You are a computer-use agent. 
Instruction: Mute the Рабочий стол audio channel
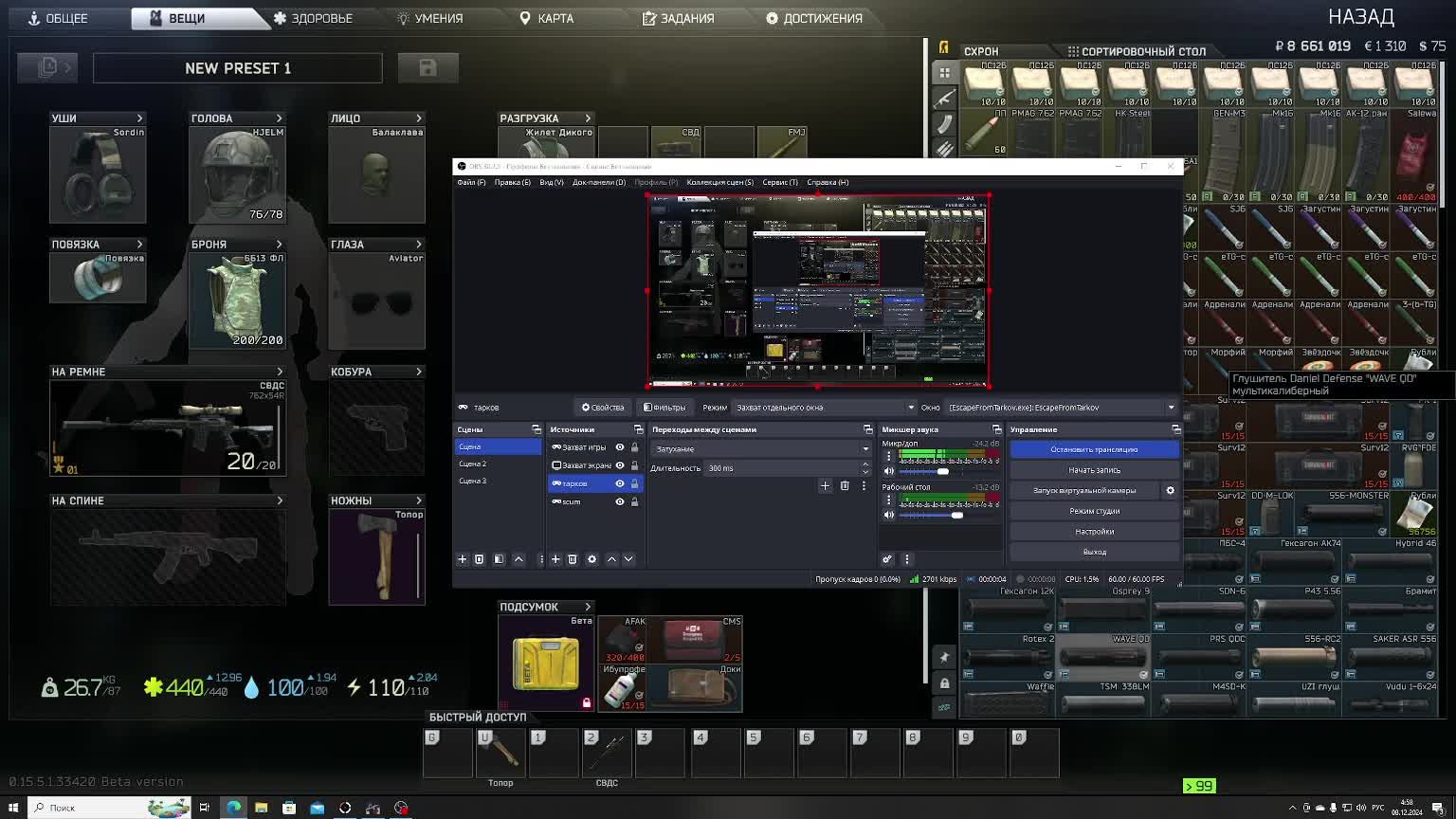[889, 515]
